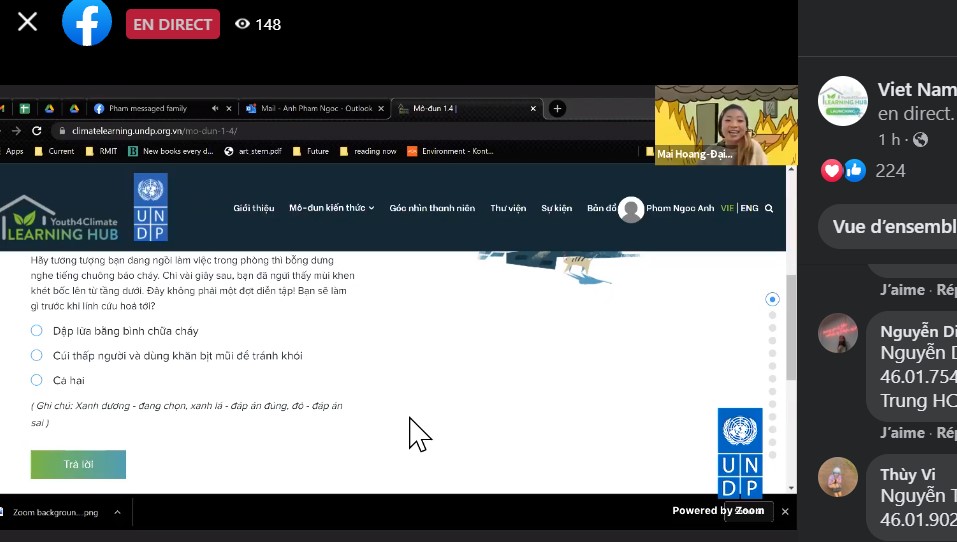Image resolution: width=957 pixels, height=542 pixels.
Task: Open the 'Giới thiệu' menu item
Action: click(253, 208)
